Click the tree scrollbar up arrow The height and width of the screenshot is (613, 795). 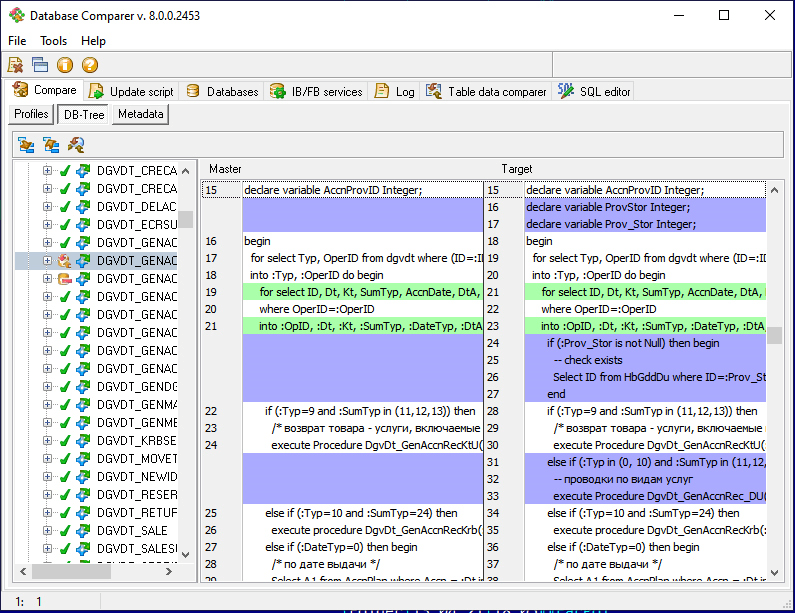pos(186,171)
